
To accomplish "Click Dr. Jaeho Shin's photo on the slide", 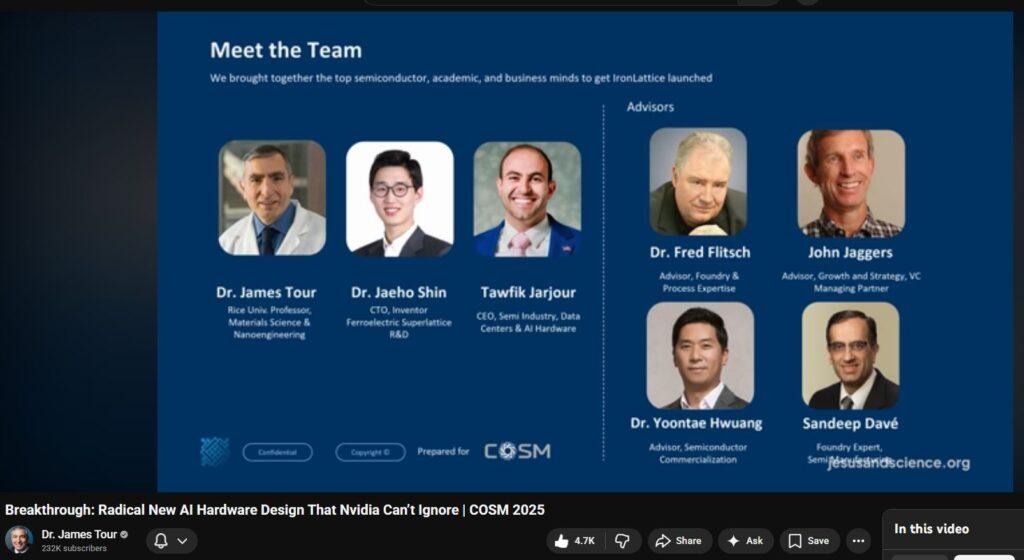I will pos(399,198).
